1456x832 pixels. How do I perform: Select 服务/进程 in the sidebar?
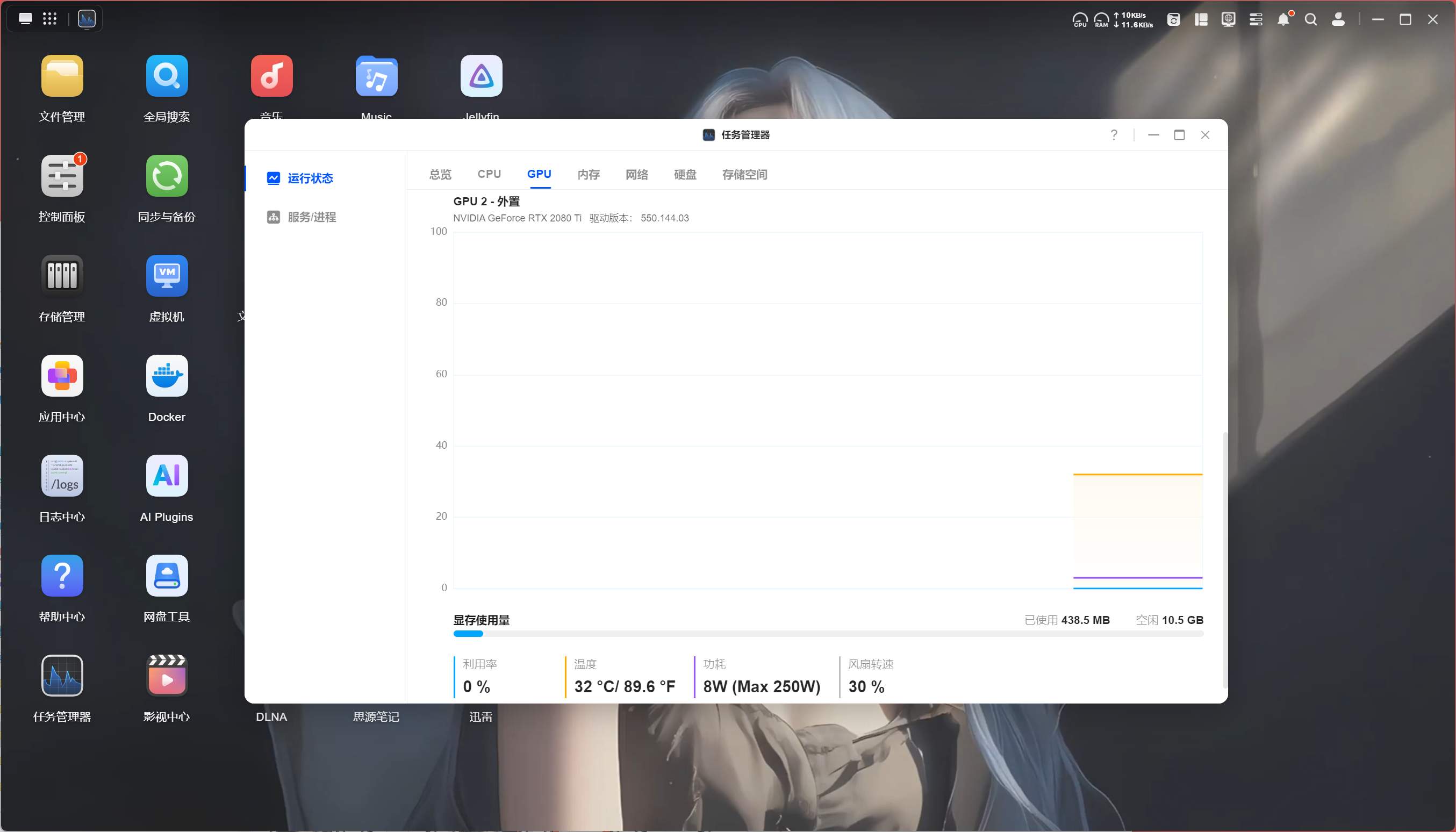[x=311, y=217]
